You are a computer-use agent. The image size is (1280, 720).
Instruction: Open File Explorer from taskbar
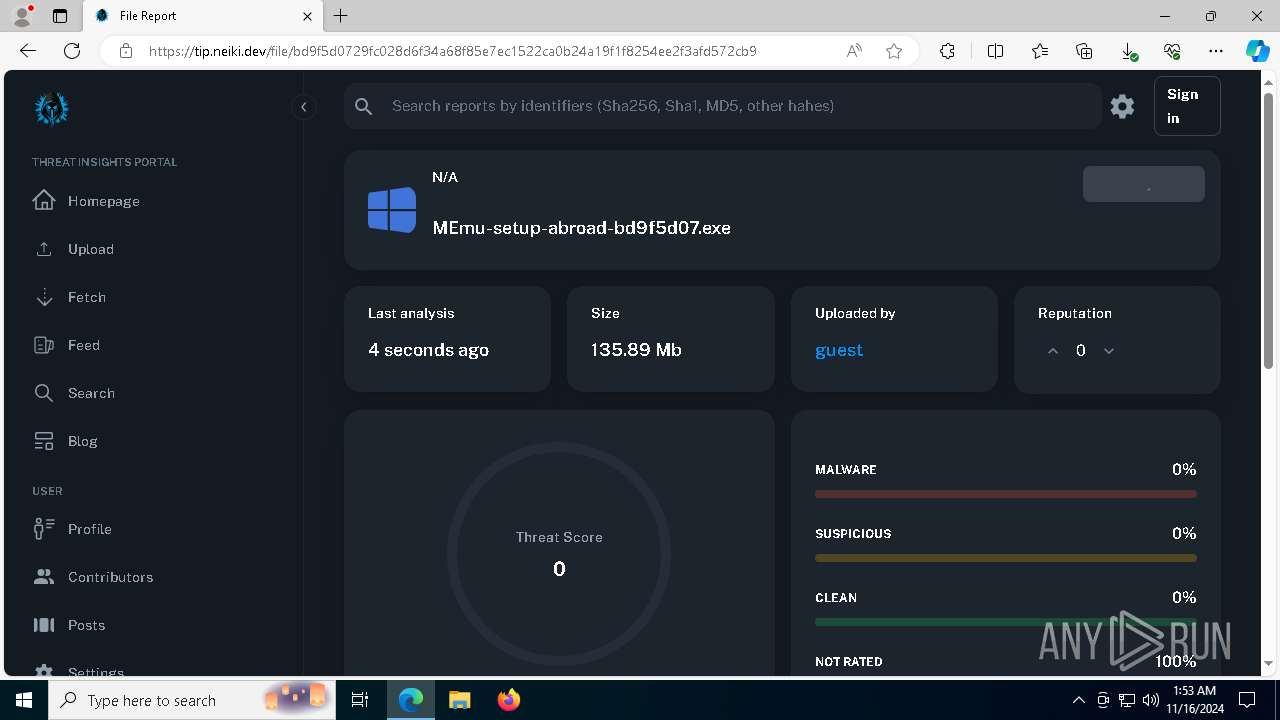click(x=460, y=700)
